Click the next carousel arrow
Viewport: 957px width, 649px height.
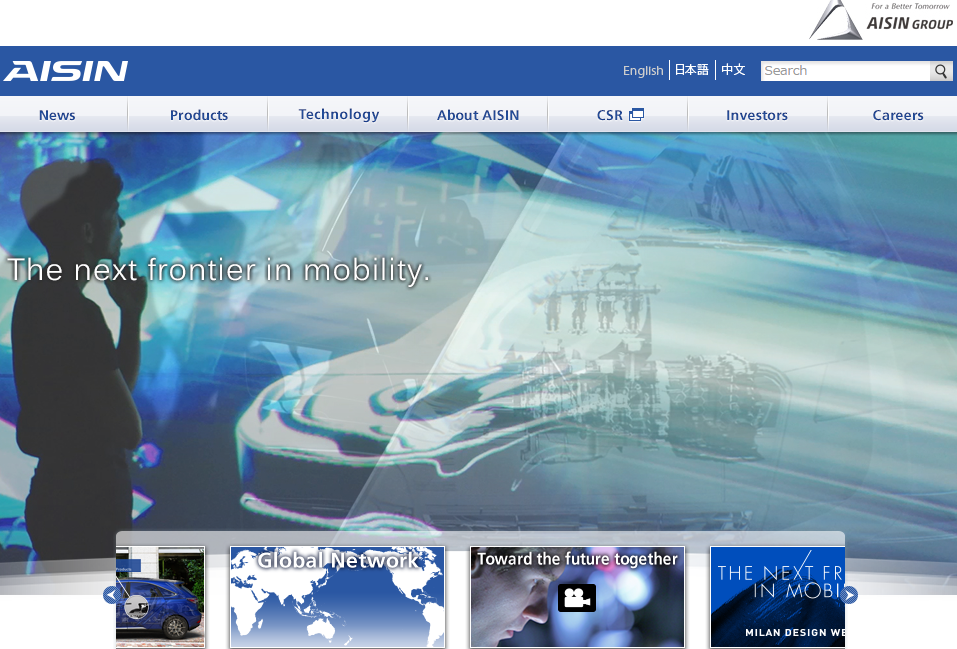[849, 595]
